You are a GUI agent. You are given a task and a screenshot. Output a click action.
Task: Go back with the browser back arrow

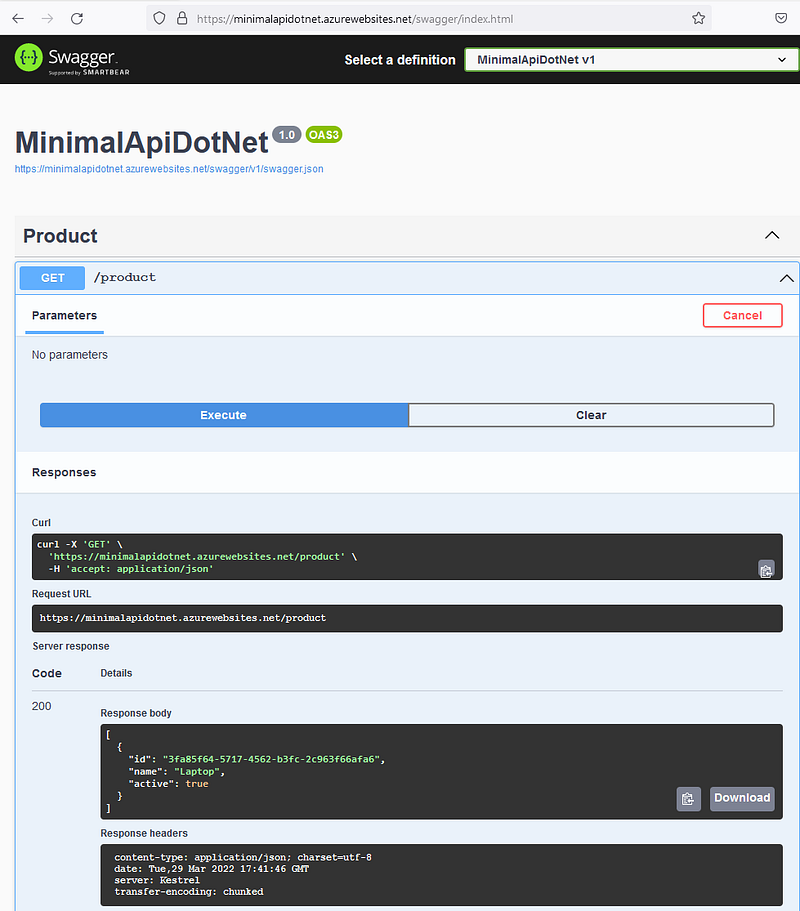click(x=18, y=19)
